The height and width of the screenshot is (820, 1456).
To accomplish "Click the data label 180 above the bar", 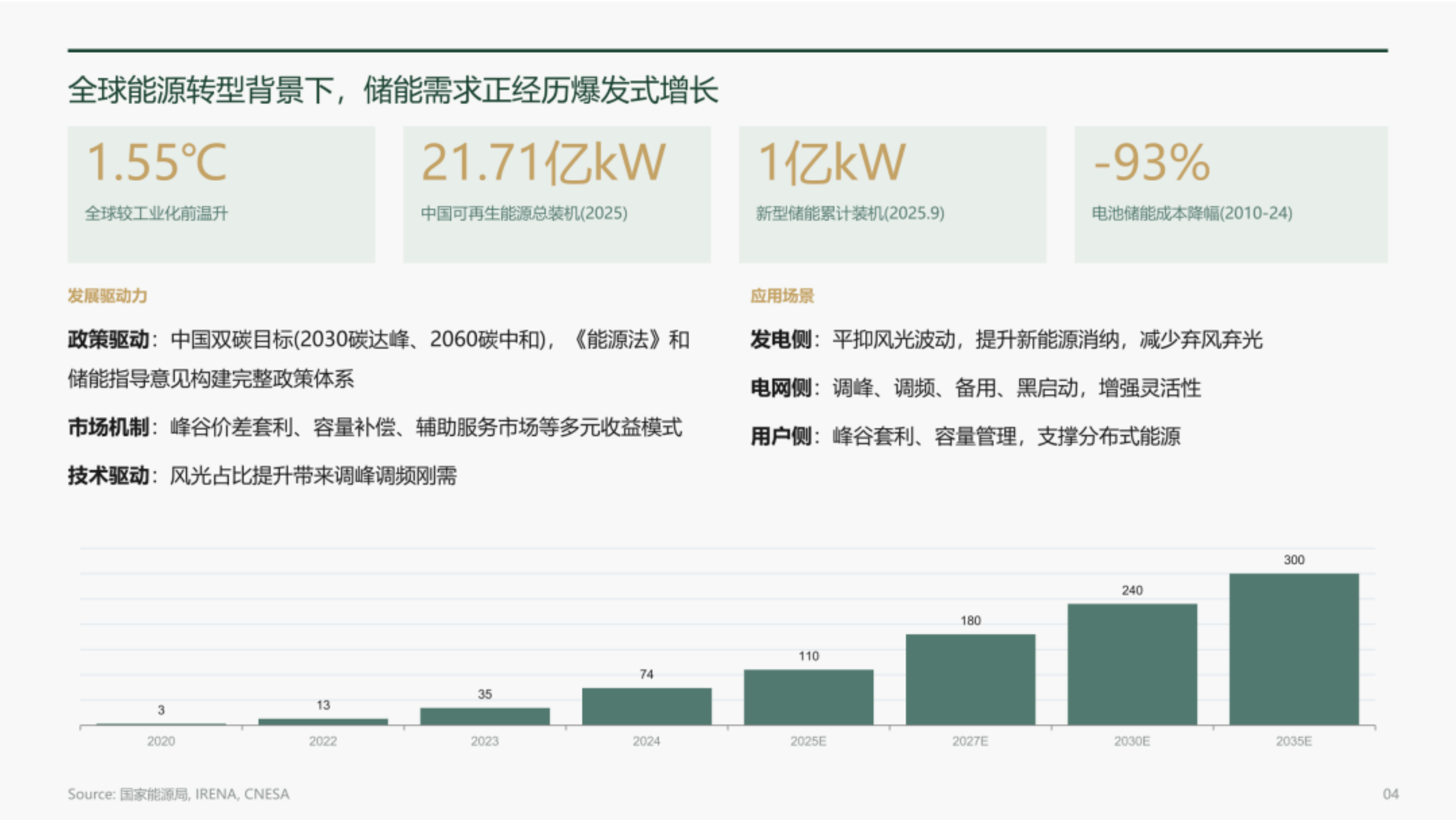I will pos(971,620).
